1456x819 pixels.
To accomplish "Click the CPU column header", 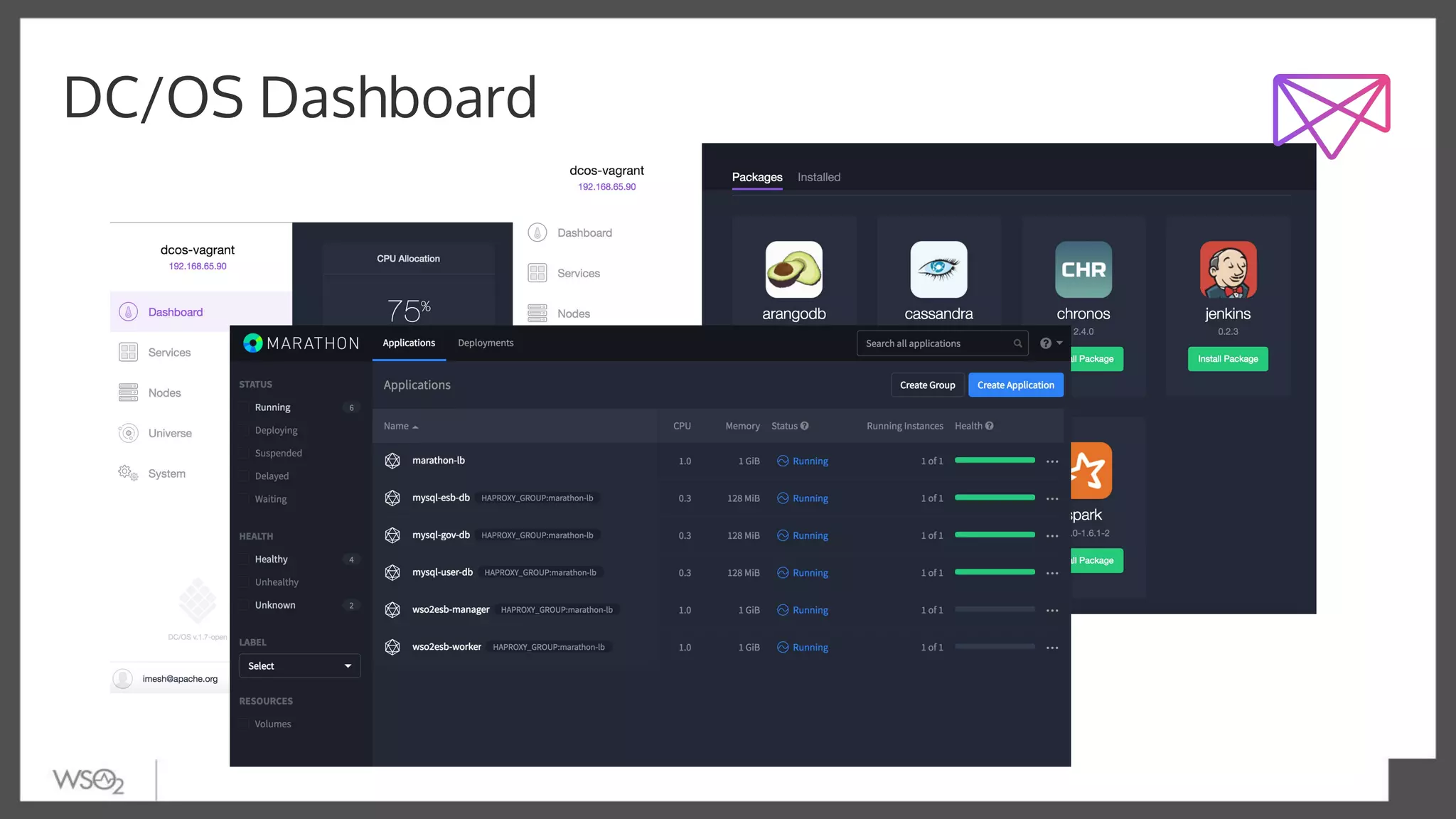I will 682,426.
